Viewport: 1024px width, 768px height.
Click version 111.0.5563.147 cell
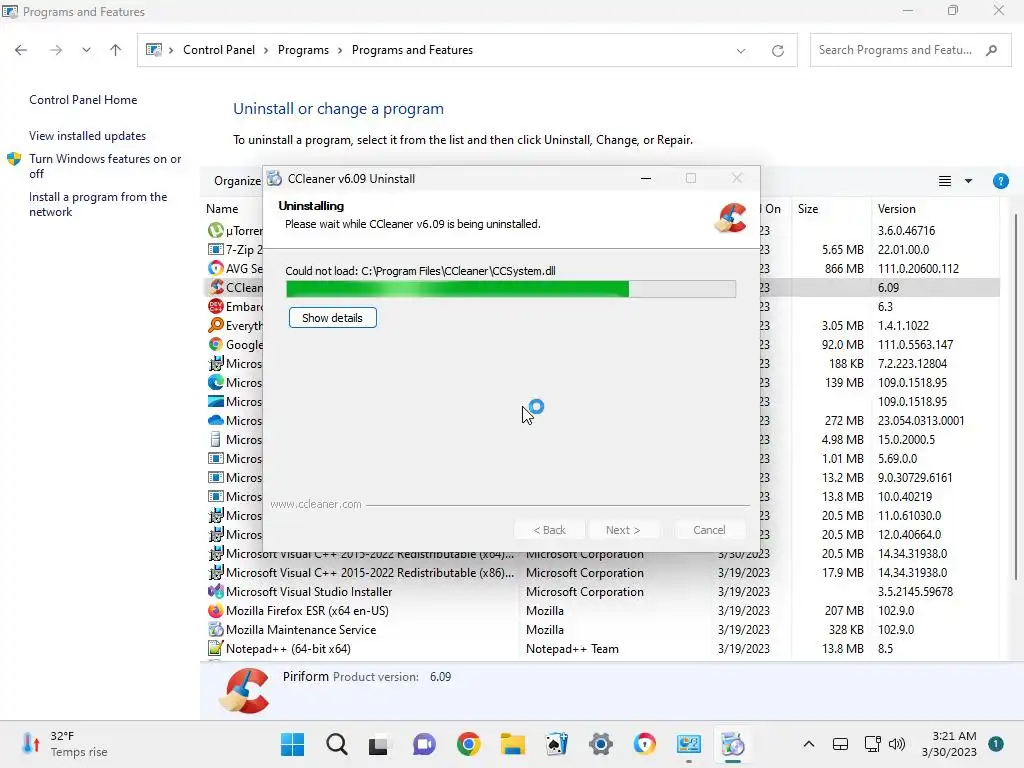[x=916, y=344]
